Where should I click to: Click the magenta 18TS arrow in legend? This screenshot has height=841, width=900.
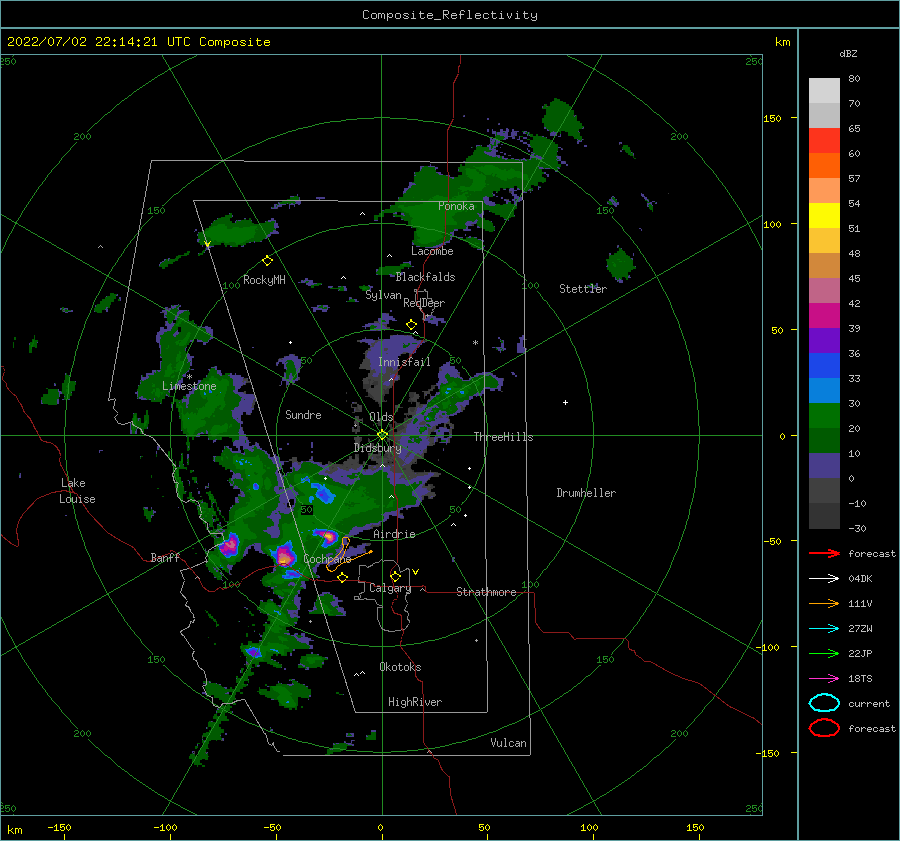824,679
